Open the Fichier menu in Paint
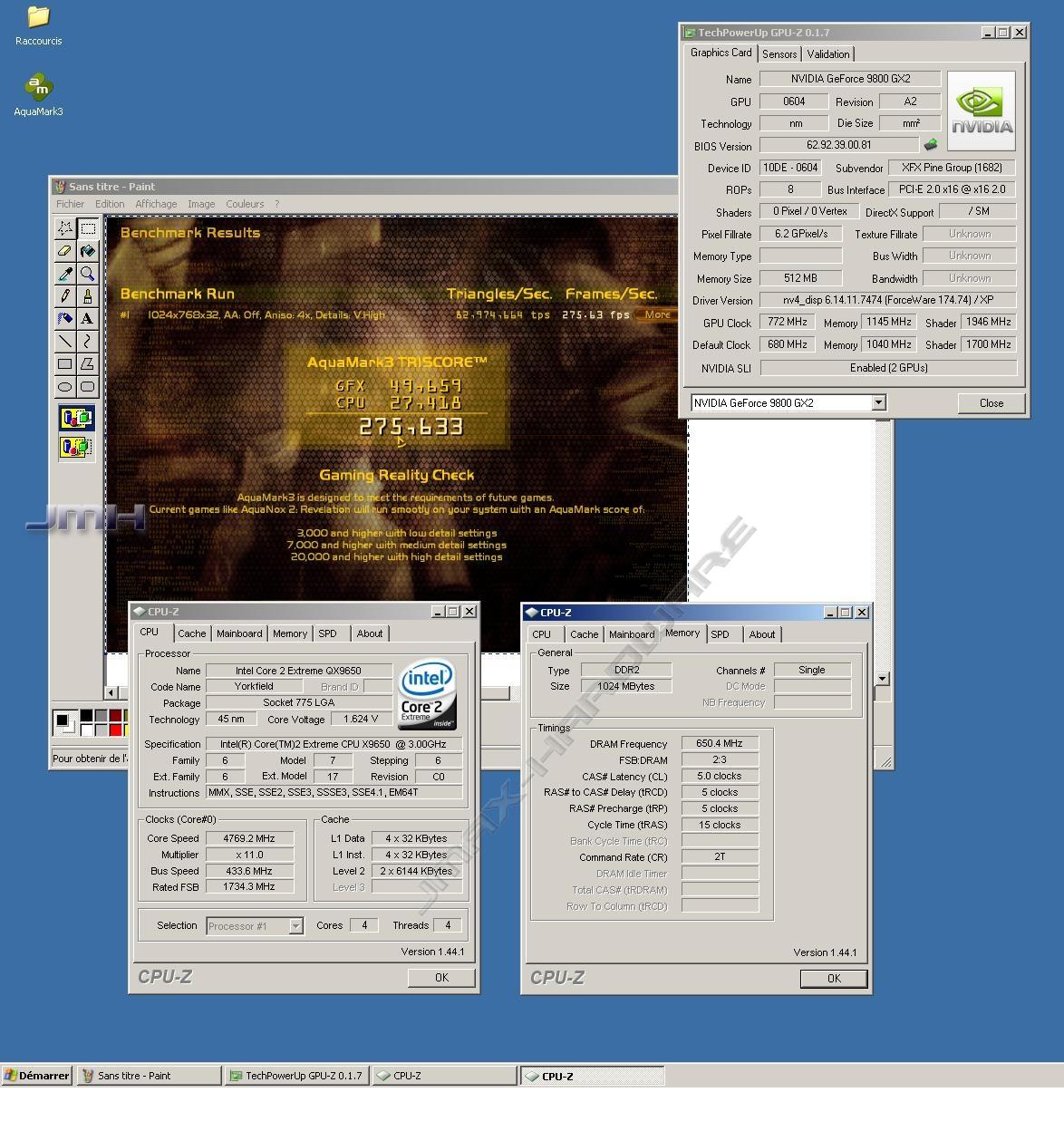The width and height of the screenshot is (1064, 1131). pos(70,204)
